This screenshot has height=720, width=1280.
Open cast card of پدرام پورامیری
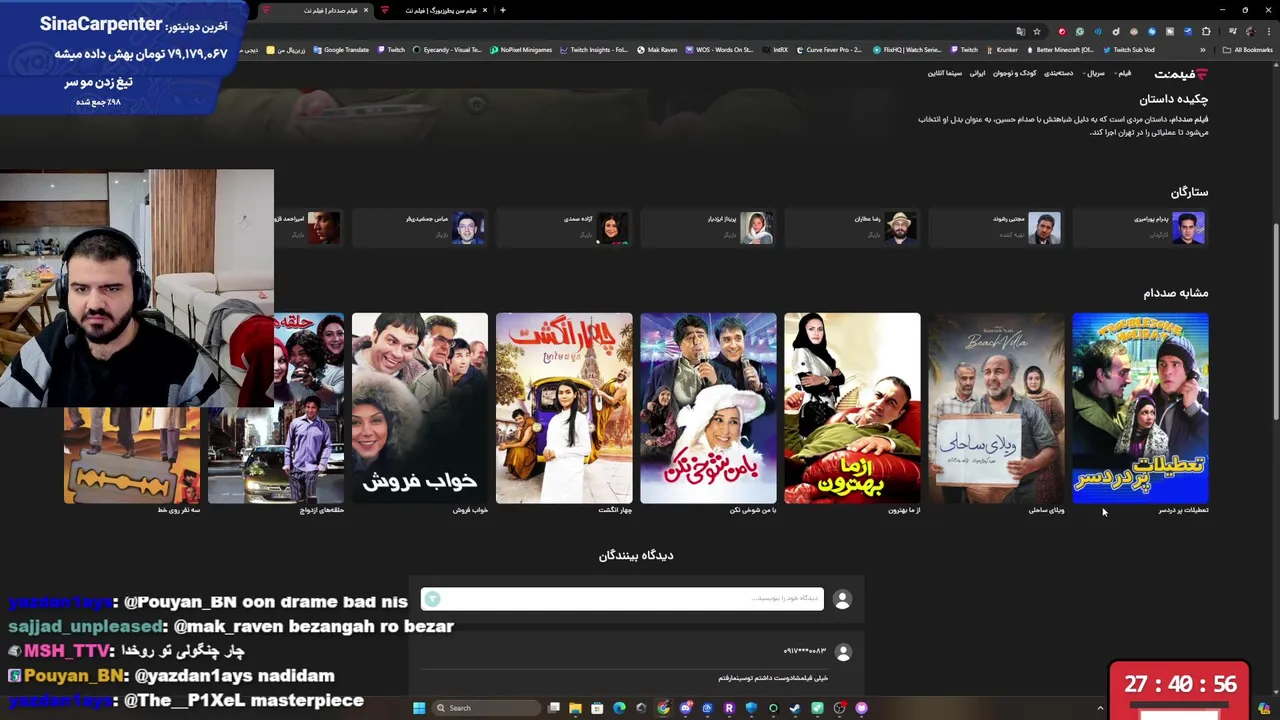coord(1140,227)
